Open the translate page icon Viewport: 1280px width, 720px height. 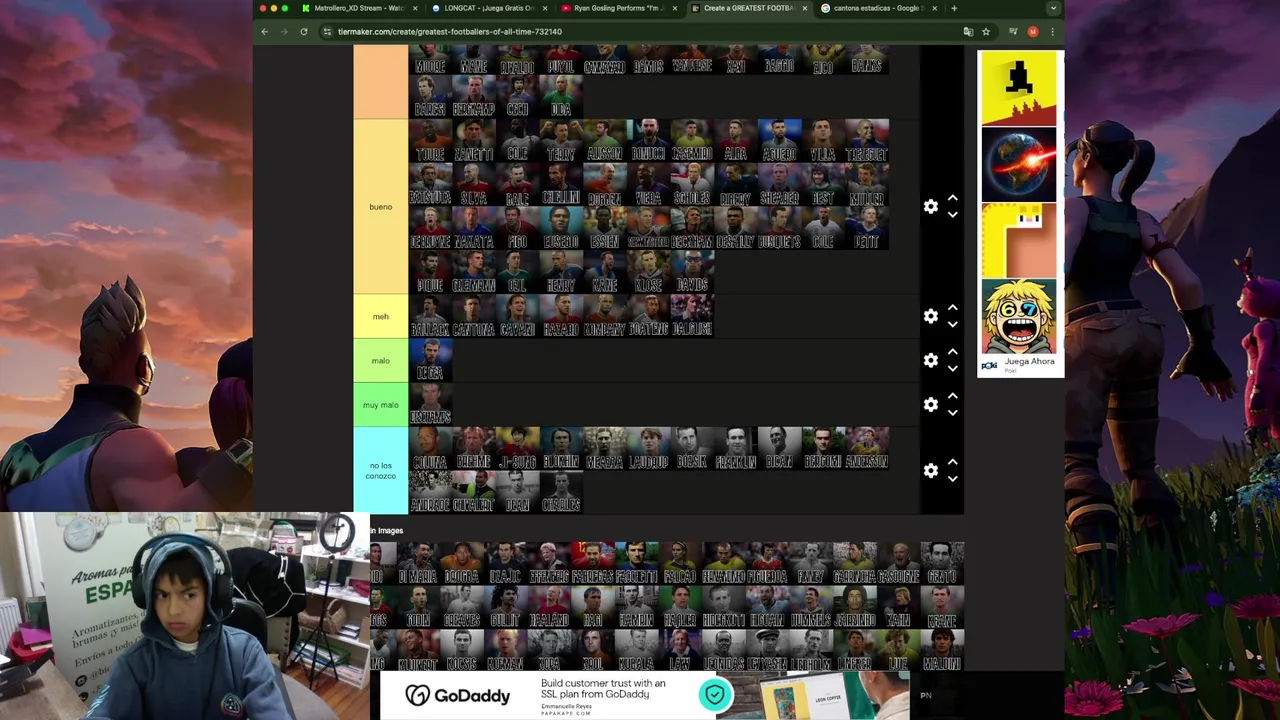tap(968, 31)
